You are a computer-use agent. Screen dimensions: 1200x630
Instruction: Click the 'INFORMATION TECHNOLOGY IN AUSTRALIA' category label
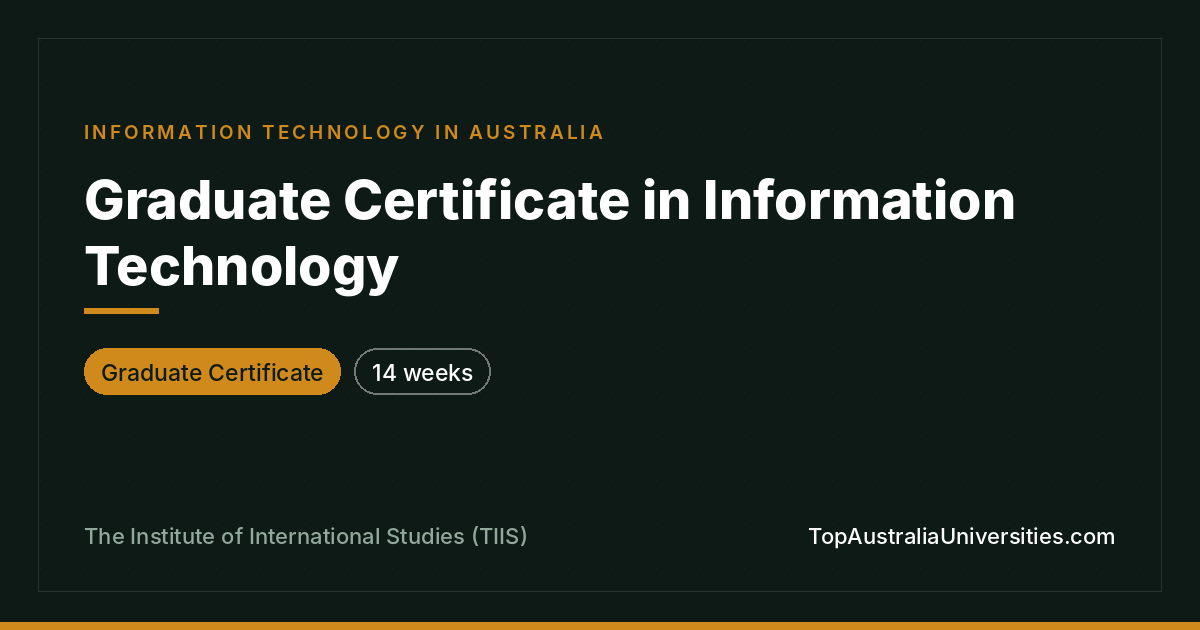(344, 132)
